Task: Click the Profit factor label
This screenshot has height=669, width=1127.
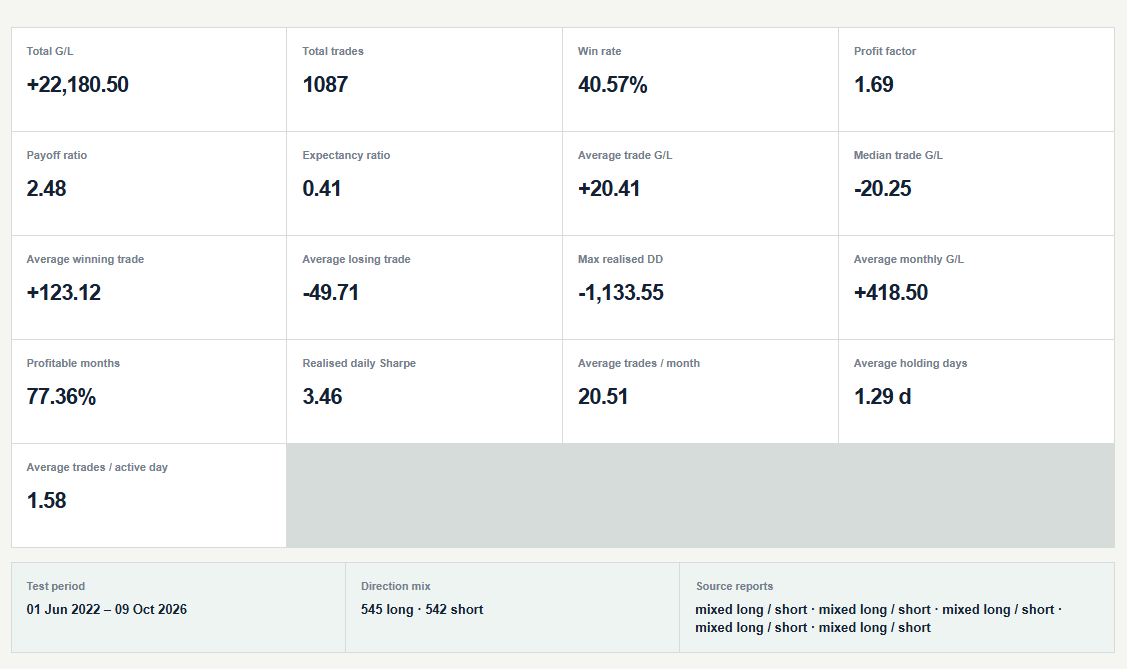Action: click(x=885, y=51)
